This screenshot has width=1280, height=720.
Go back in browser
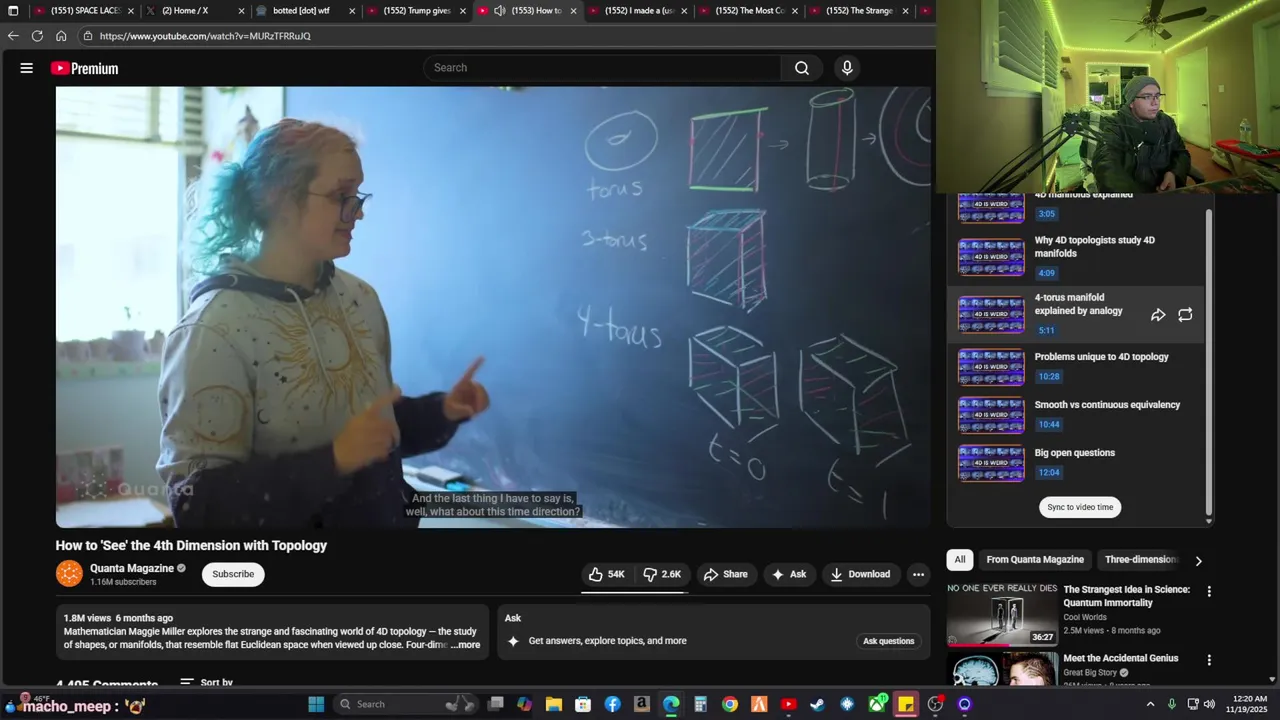[13, 36]
